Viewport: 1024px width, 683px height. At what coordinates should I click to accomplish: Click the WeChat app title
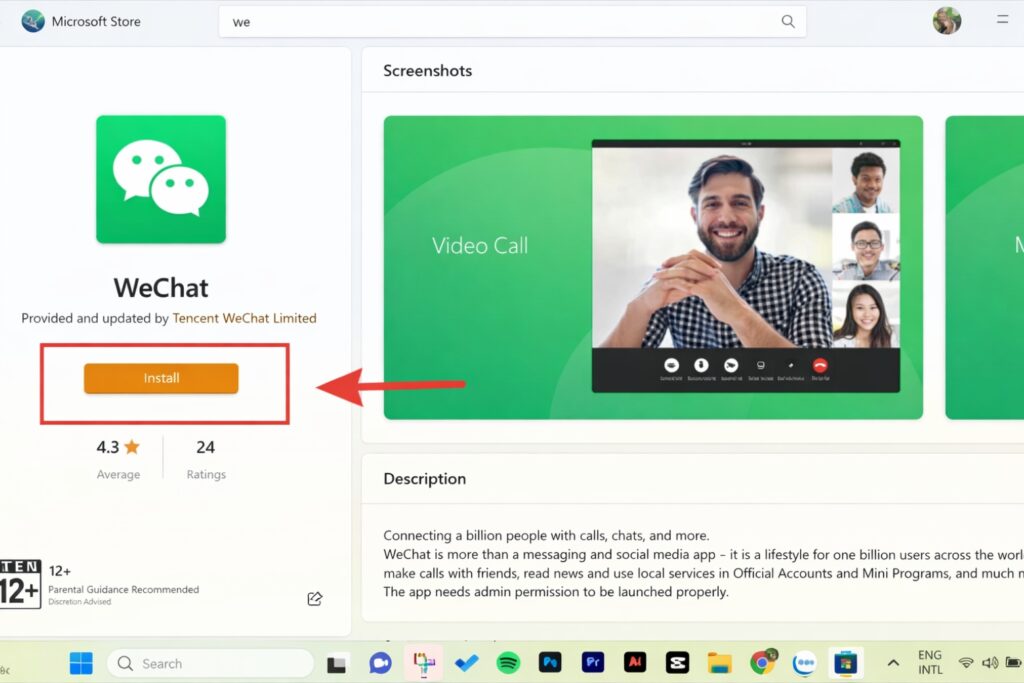(x=161, y=288)
